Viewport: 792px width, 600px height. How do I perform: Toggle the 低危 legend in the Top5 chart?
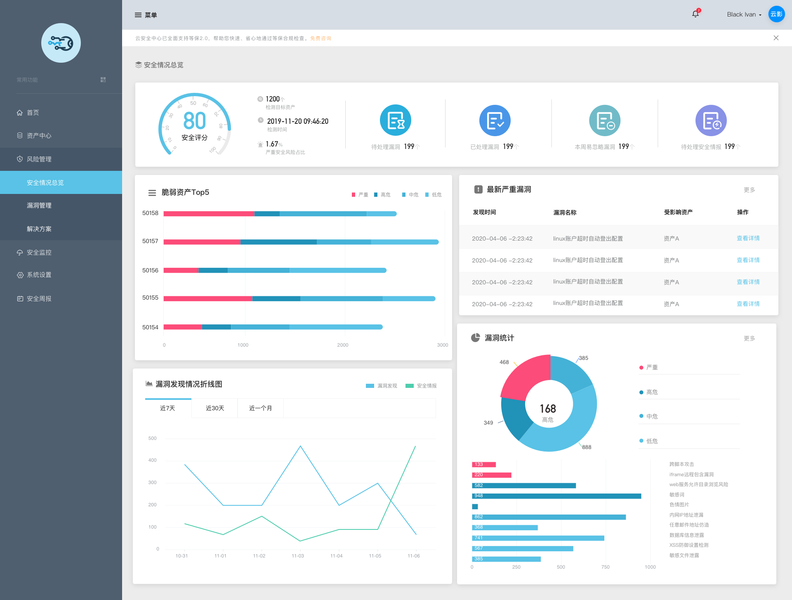[x=433, y=194]
